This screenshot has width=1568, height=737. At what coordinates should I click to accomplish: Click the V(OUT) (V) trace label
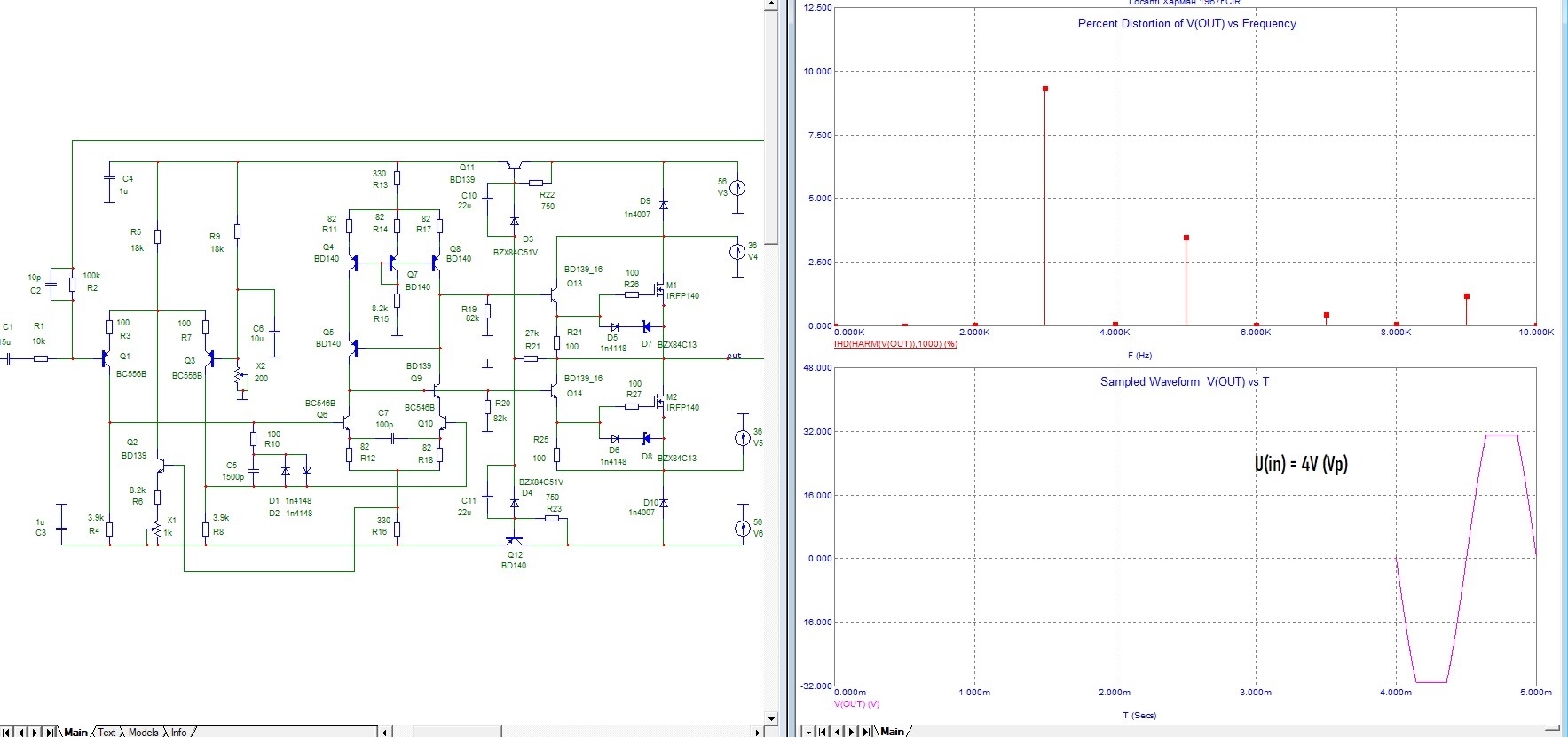(x=856, y=704)
